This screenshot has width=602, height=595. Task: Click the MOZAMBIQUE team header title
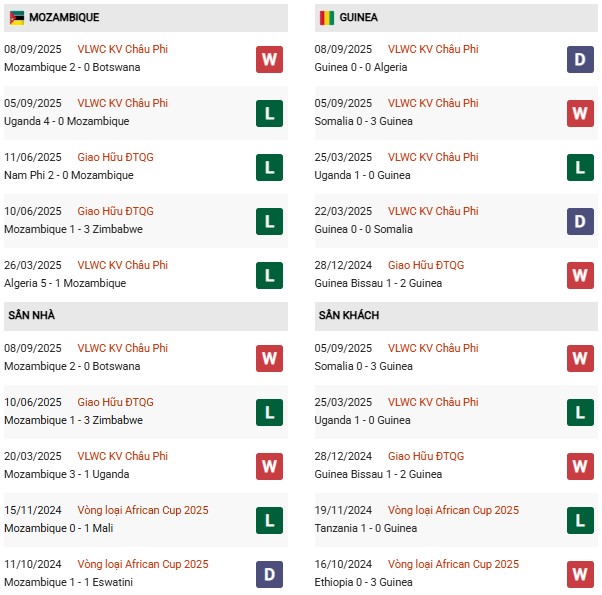coord(64,18)
